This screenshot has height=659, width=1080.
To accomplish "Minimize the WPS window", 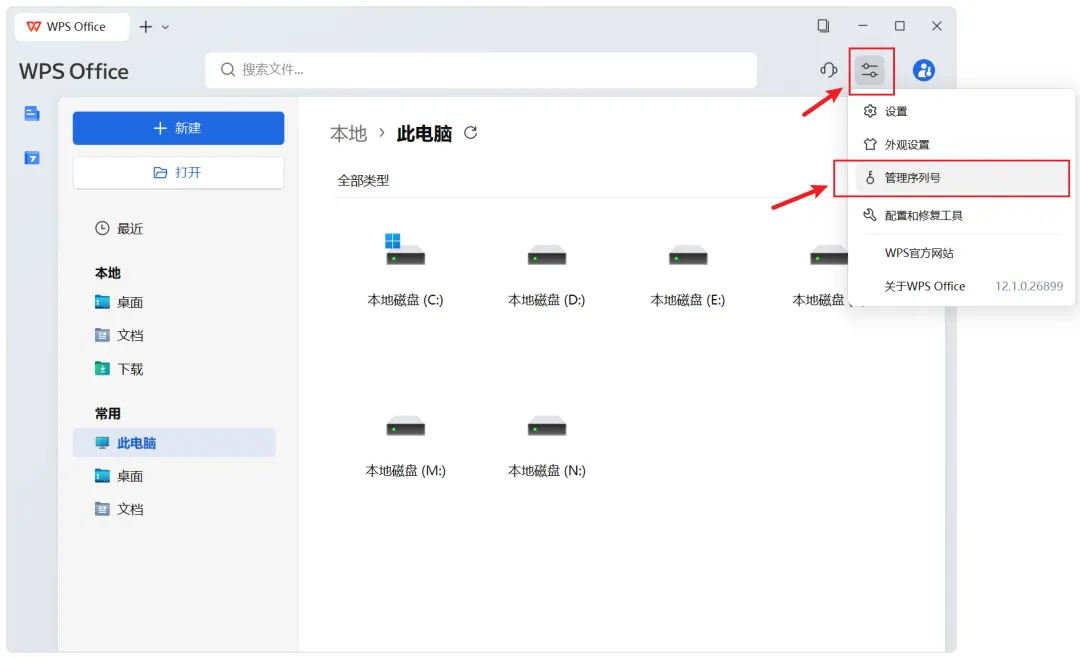I will [862, 26].
